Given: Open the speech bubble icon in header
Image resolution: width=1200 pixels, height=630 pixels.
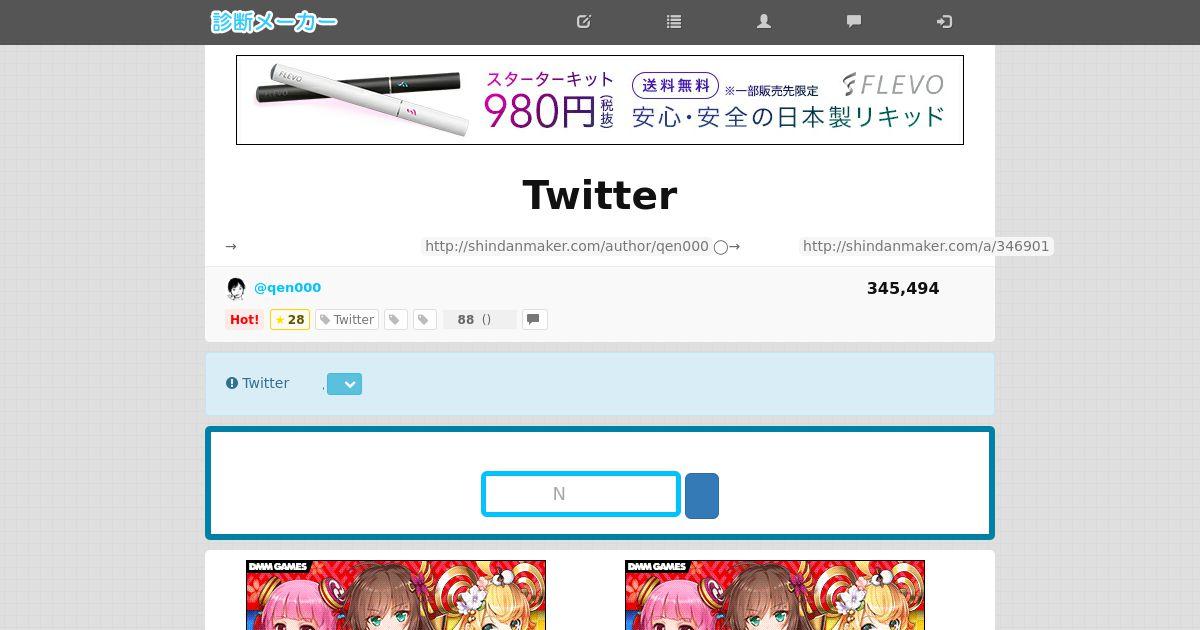Looking at the screenshot, I should pyautogui.click(x=854, y=21).
